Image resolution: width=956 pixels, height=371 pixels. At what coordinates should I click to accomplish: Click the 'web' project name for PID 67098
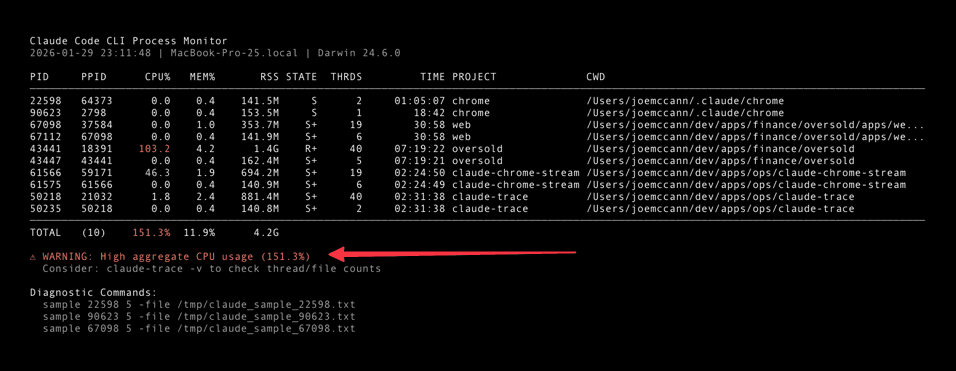pyautogui.click(x=462, y=125)
